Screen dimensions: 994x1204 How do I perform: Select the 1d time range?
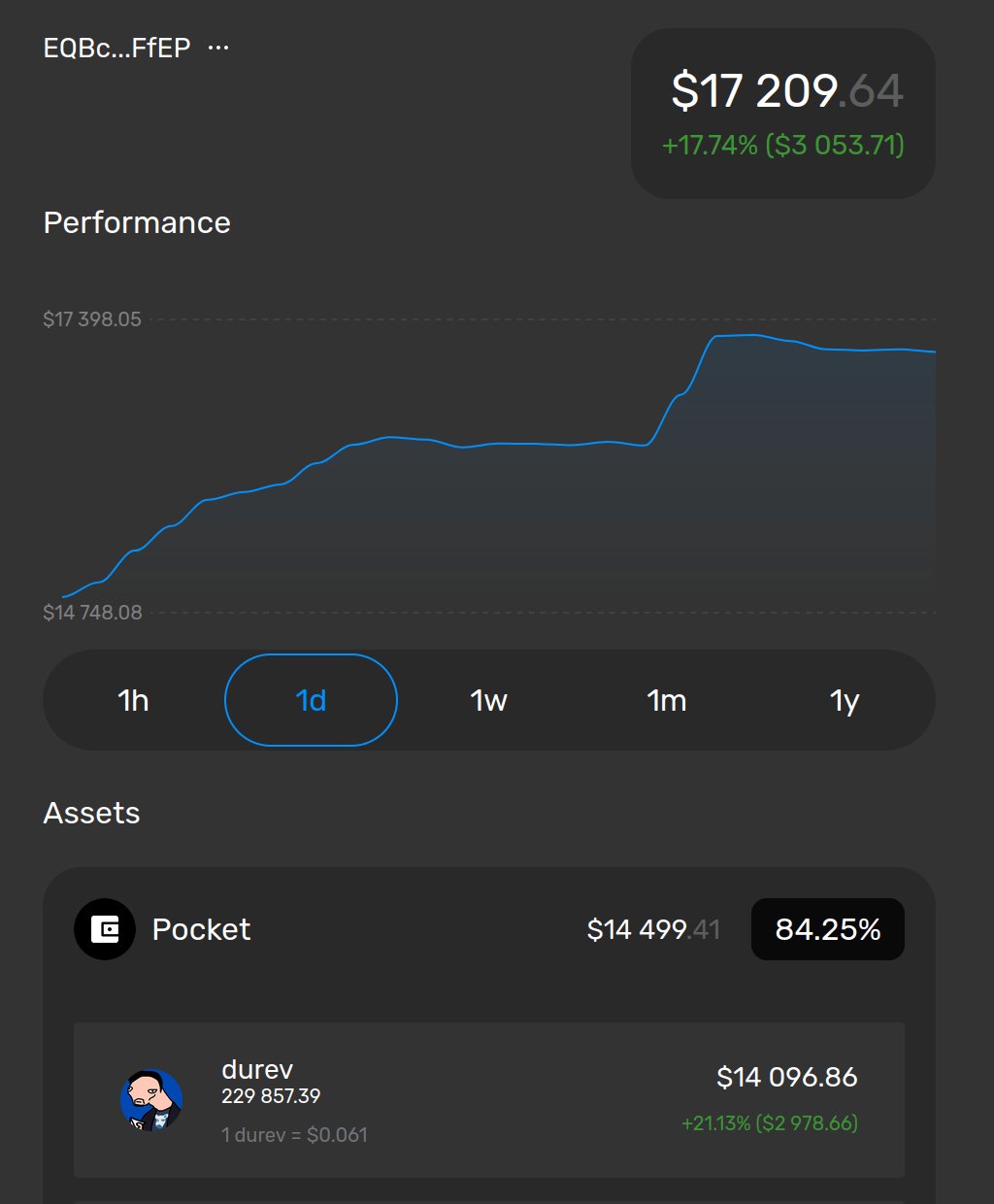(x=311, y=700)
